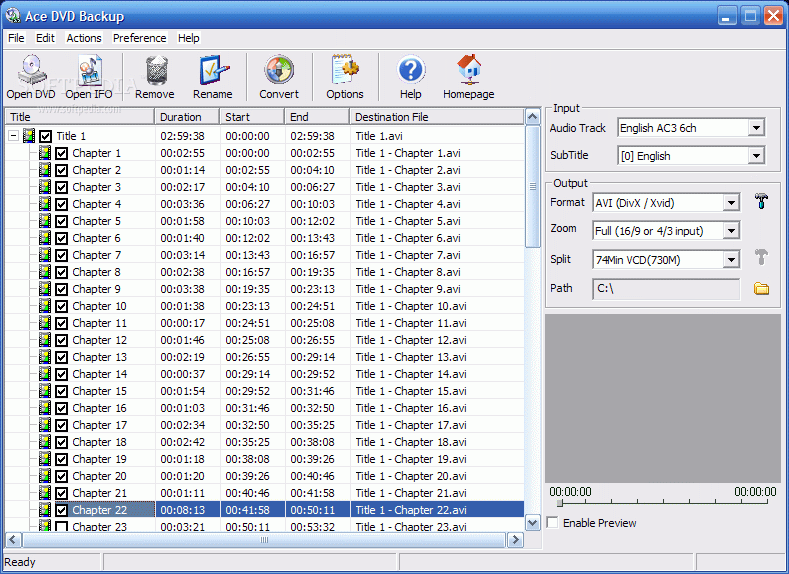
Task: Open the Edit menu
Action: 45,38
